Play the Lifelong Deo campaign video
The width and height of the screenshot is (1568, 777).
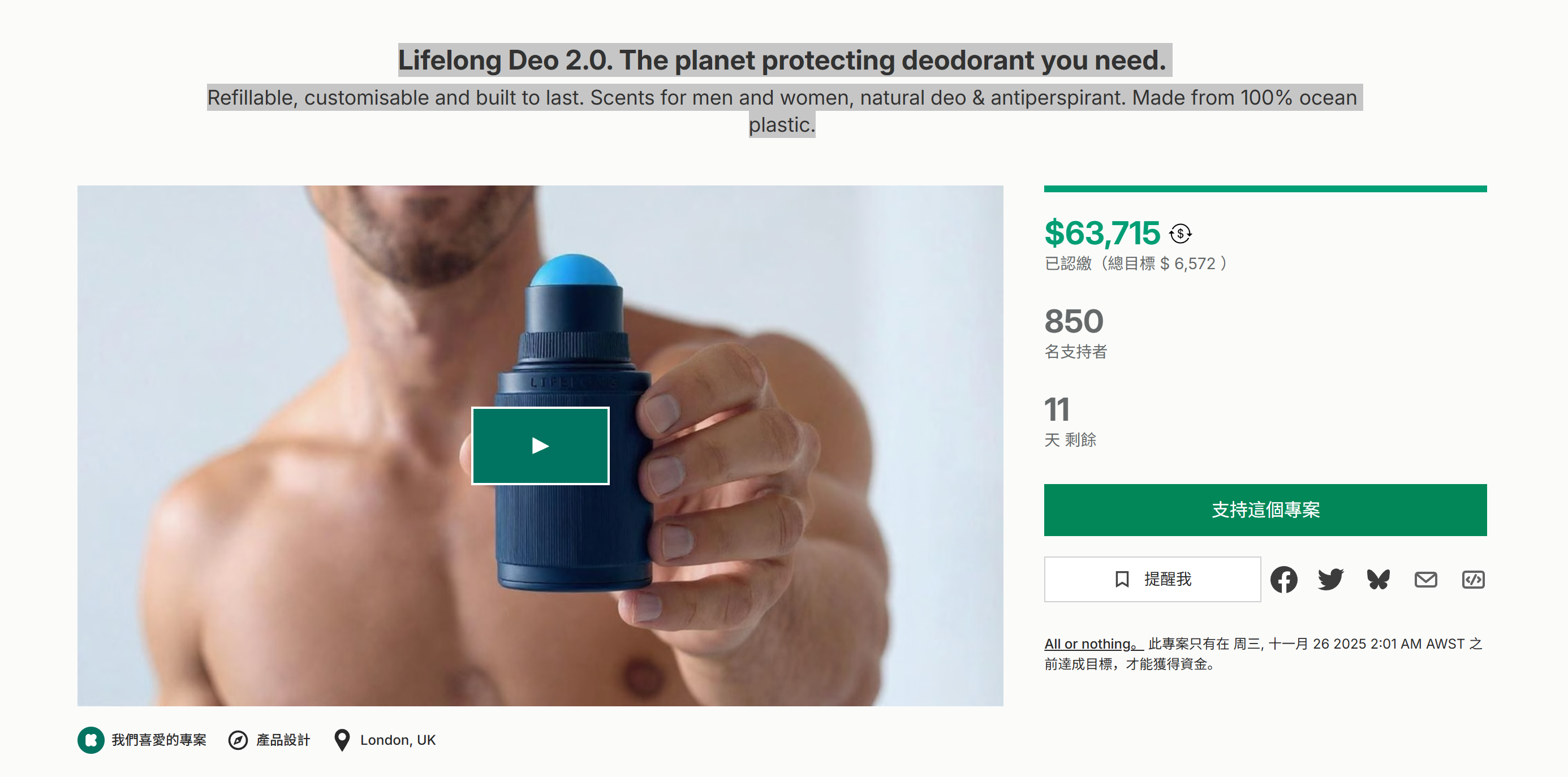coord(540,446)
